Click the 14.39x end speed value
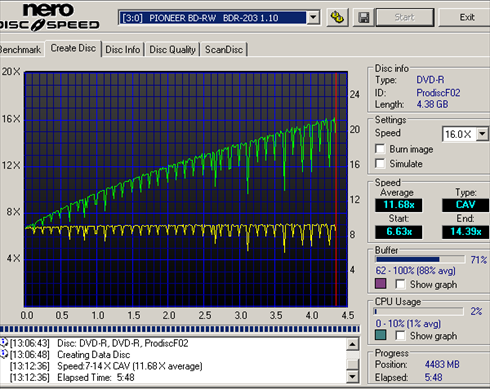 (x=465, y=232)
